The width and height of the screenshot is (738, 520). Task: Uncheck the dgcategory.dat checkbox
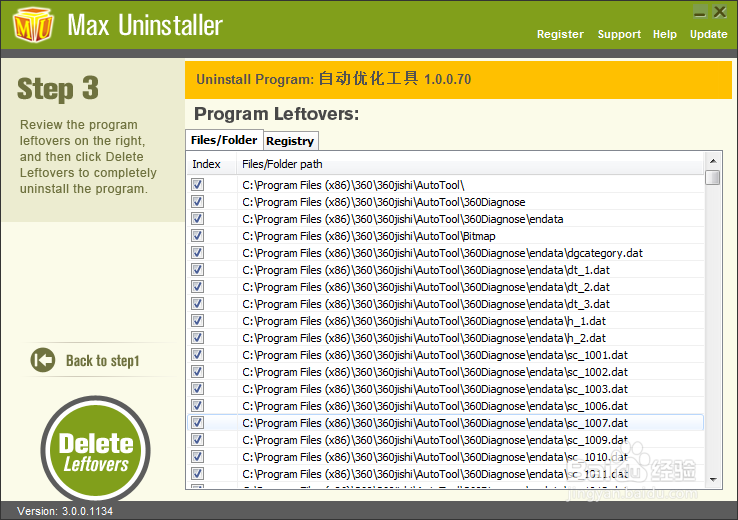198,252
